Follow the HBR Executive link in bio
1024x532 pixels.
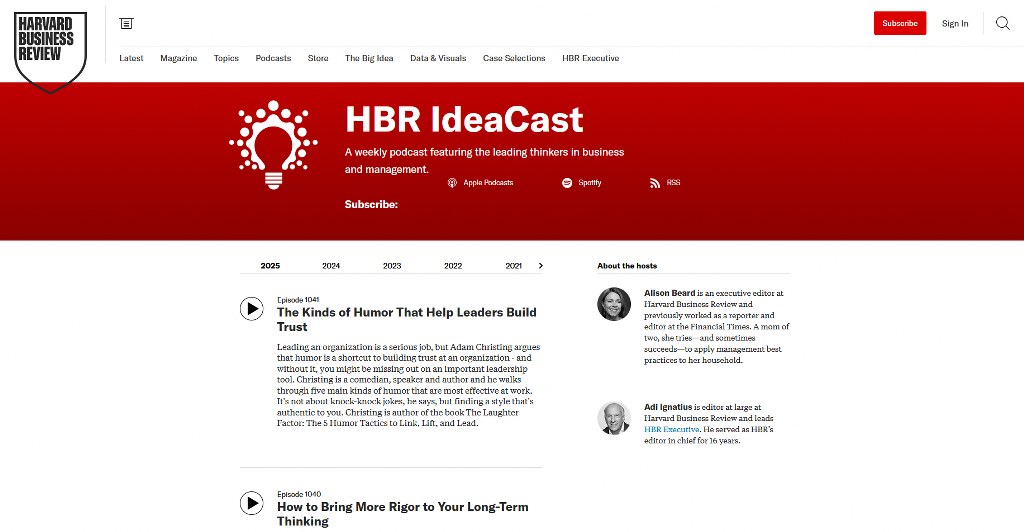point(671,430)
